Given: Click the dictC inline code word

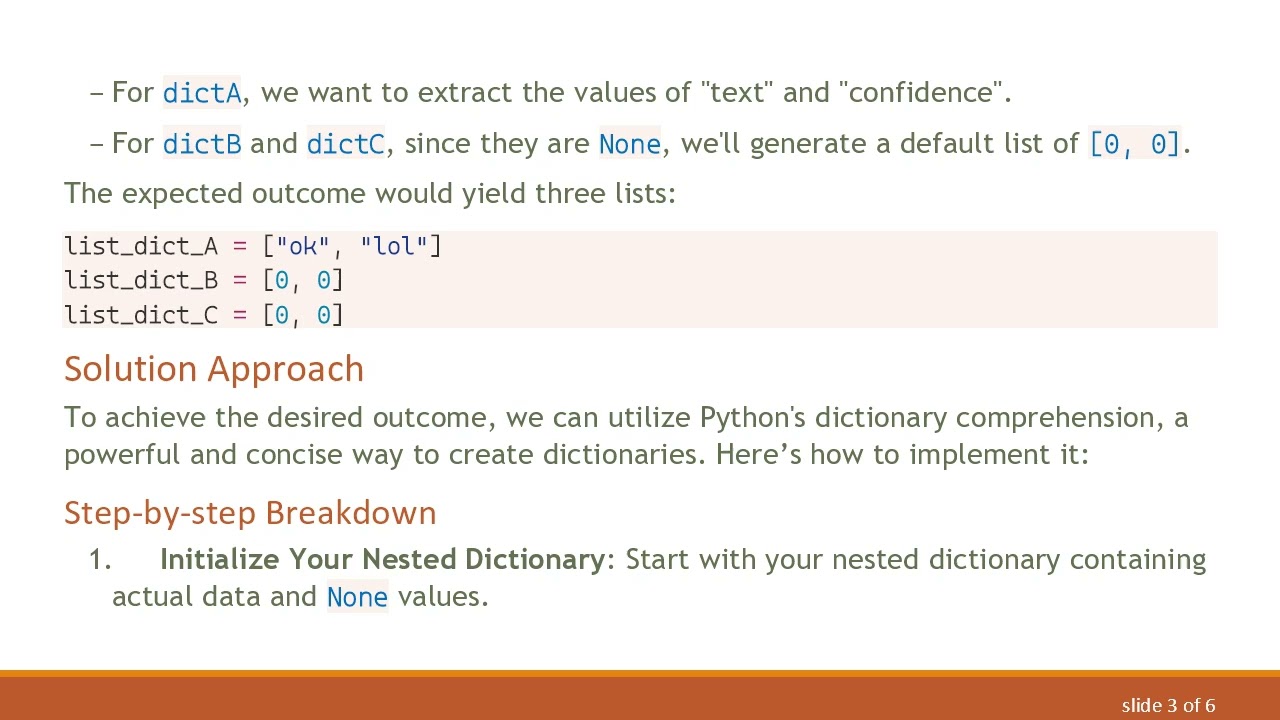Looking at the screenshot, I should (x=345, y=144).
